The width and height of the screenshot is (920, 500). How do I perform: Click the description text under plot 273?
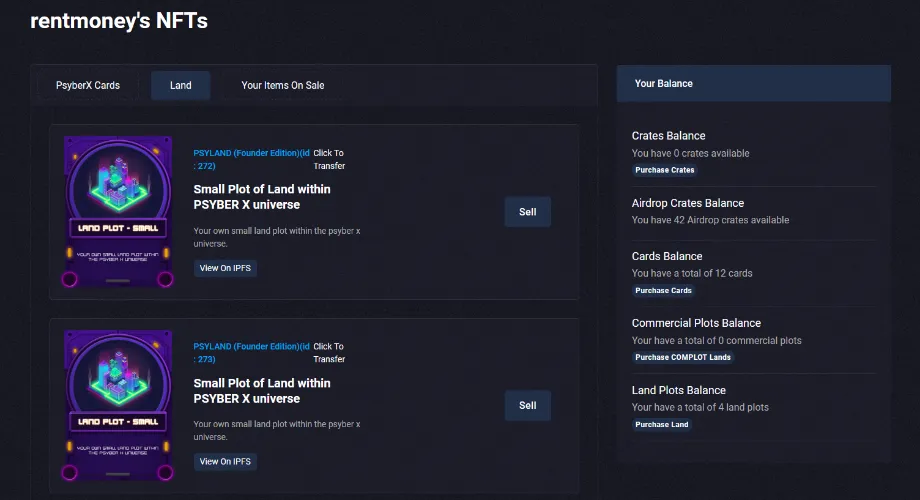[277, 431]
